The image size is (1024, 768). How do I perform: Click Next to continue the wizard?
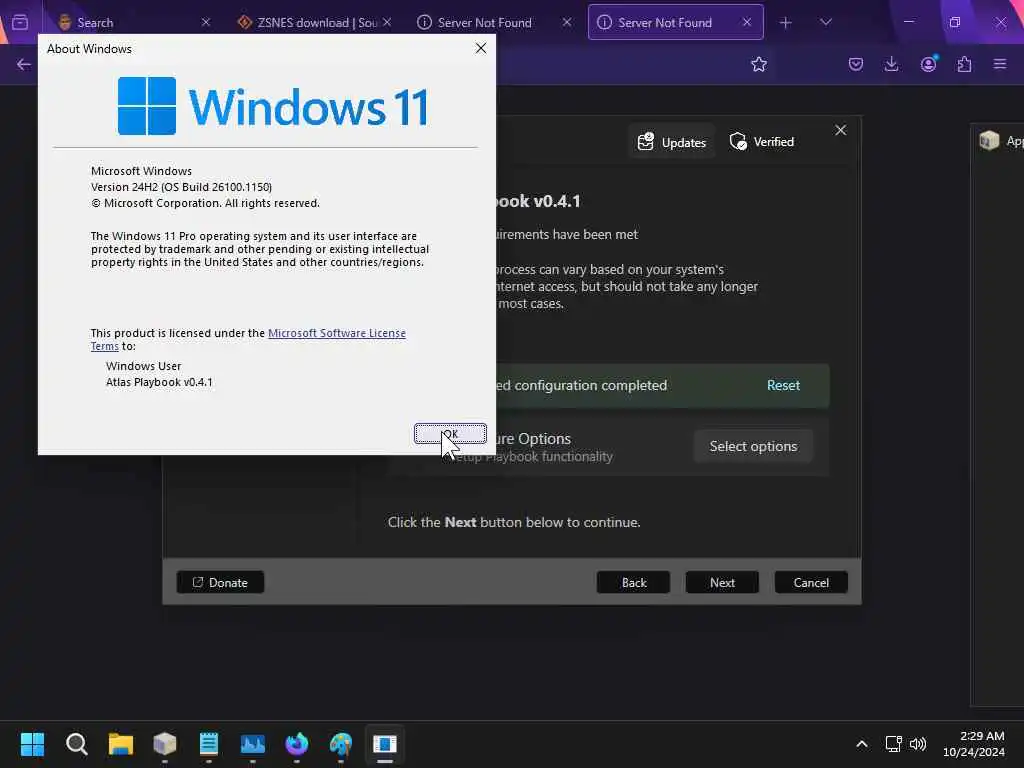(x=722, y=583)
